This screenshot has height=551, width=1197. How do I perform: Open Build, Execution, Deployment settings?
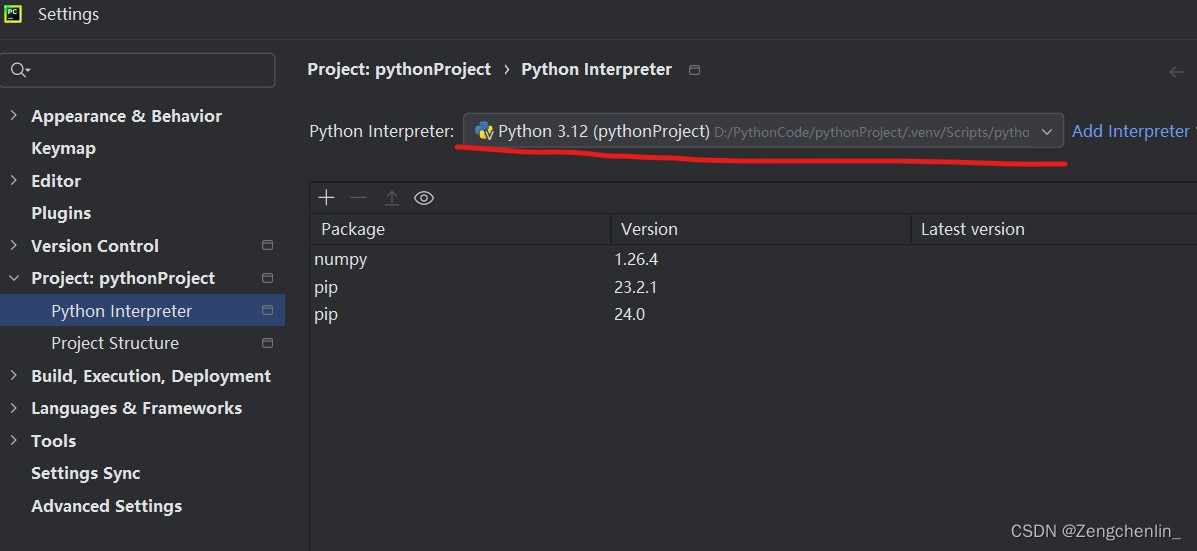tap(151, 376)
